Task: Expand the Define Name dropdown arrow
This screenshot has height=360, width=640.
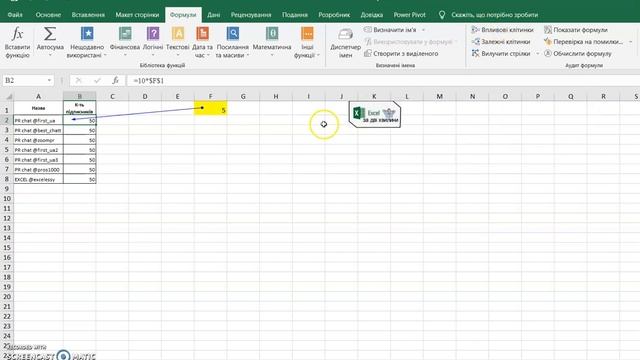Action: (x=423, y=30)
